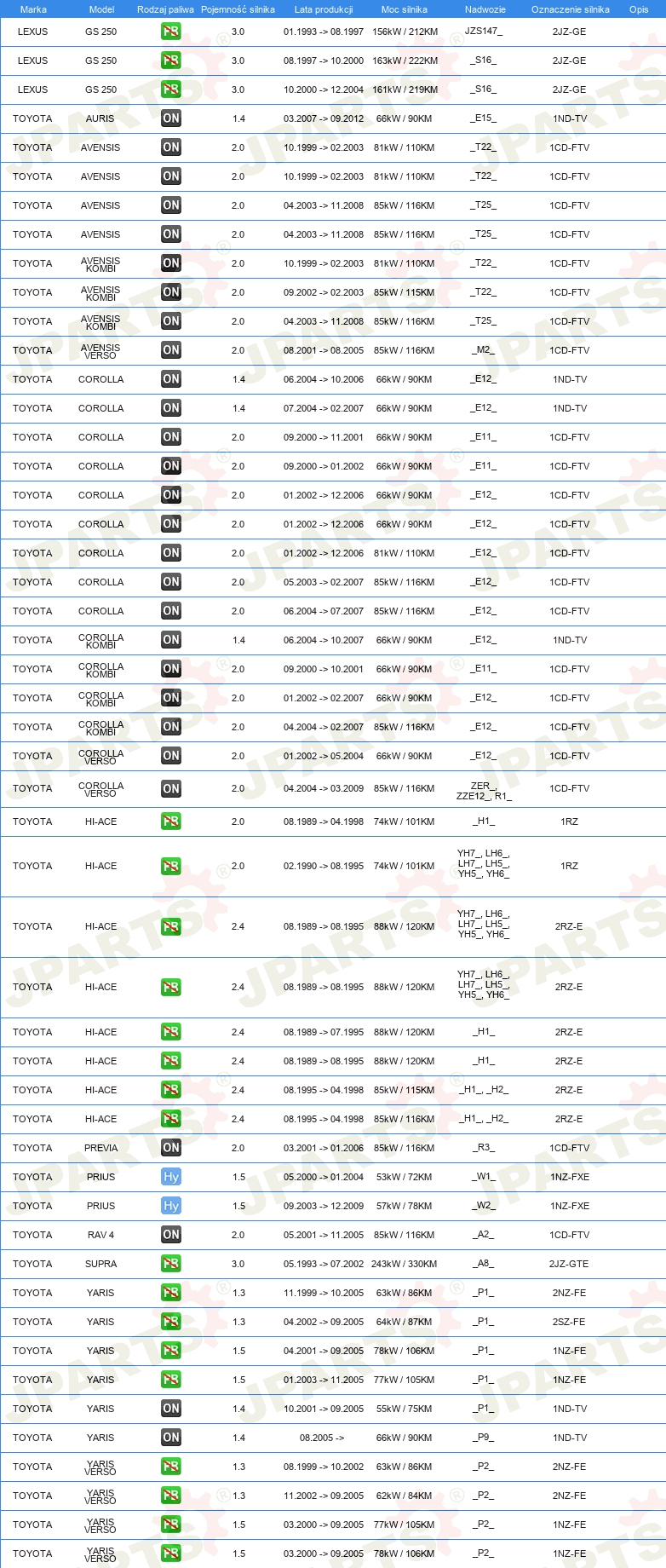
Task: Click ON icon for Yaris 55kW / 75KM
Action: pos(171,1409)
